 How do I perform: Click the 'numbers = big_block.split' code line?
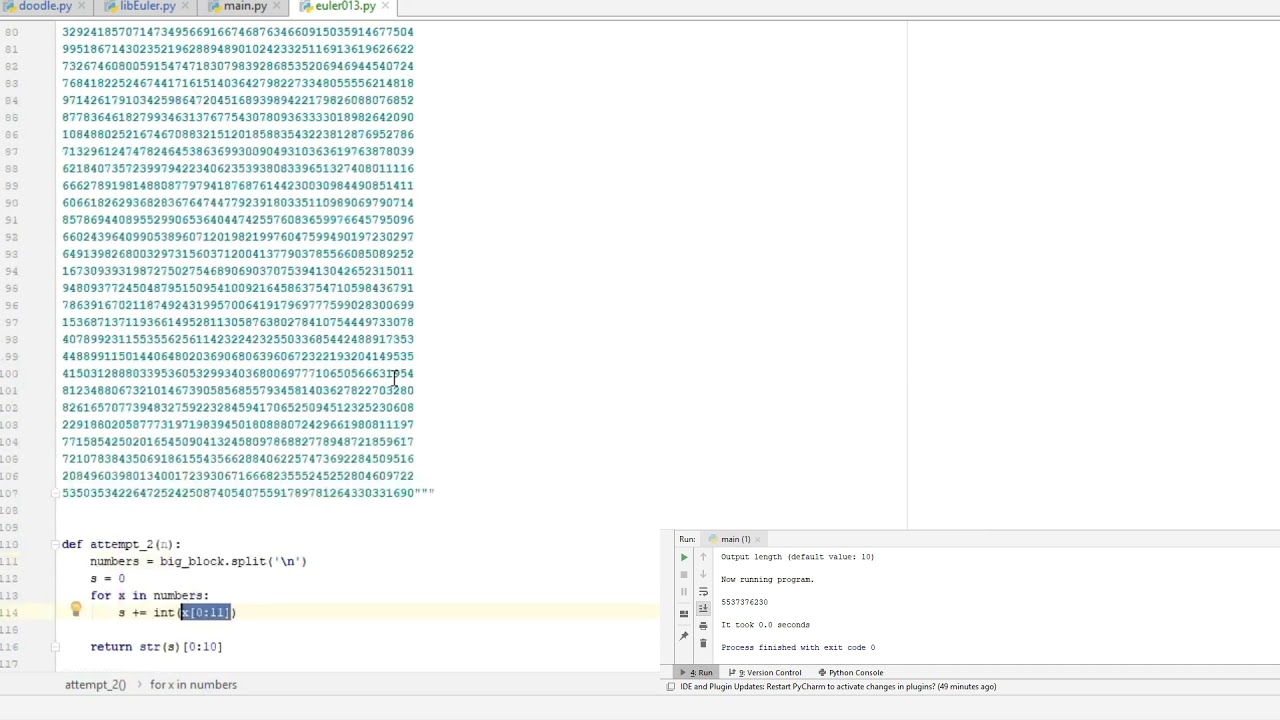click(198, 562)
